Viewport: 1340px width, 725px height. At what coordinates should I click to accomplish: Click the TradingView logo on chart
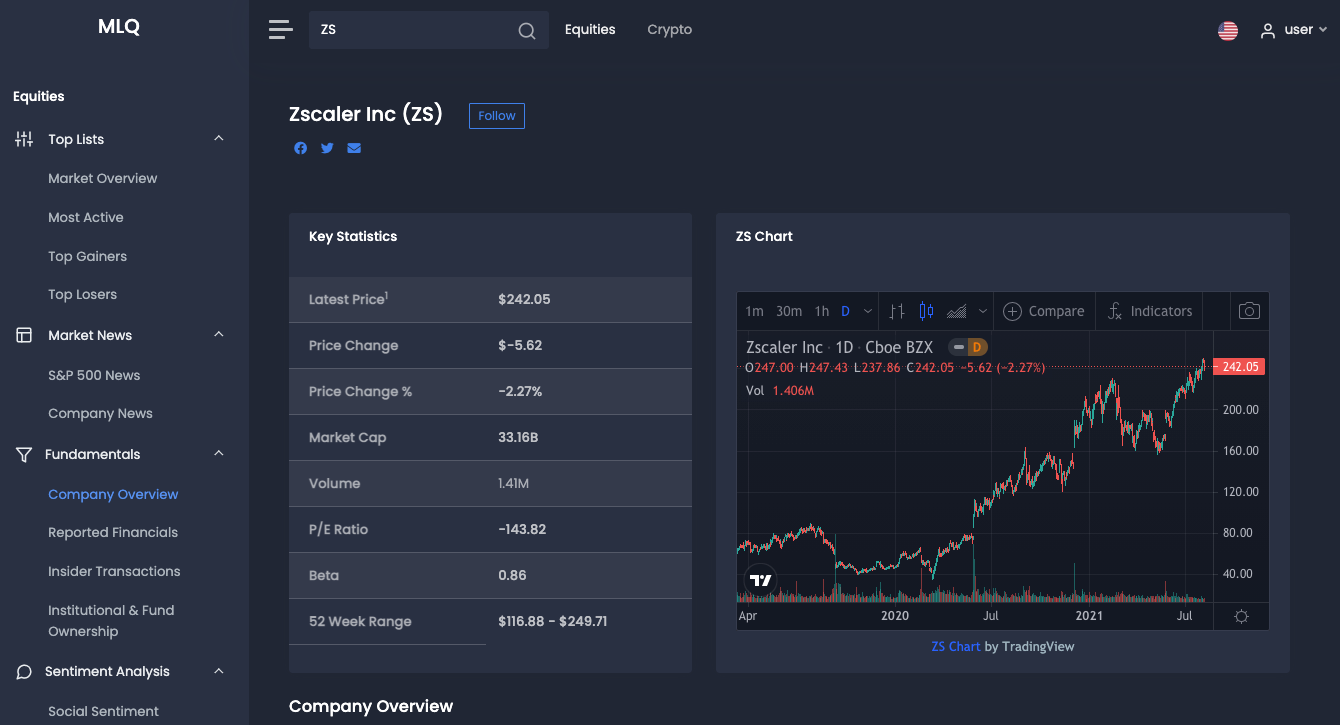pos(761,580)
